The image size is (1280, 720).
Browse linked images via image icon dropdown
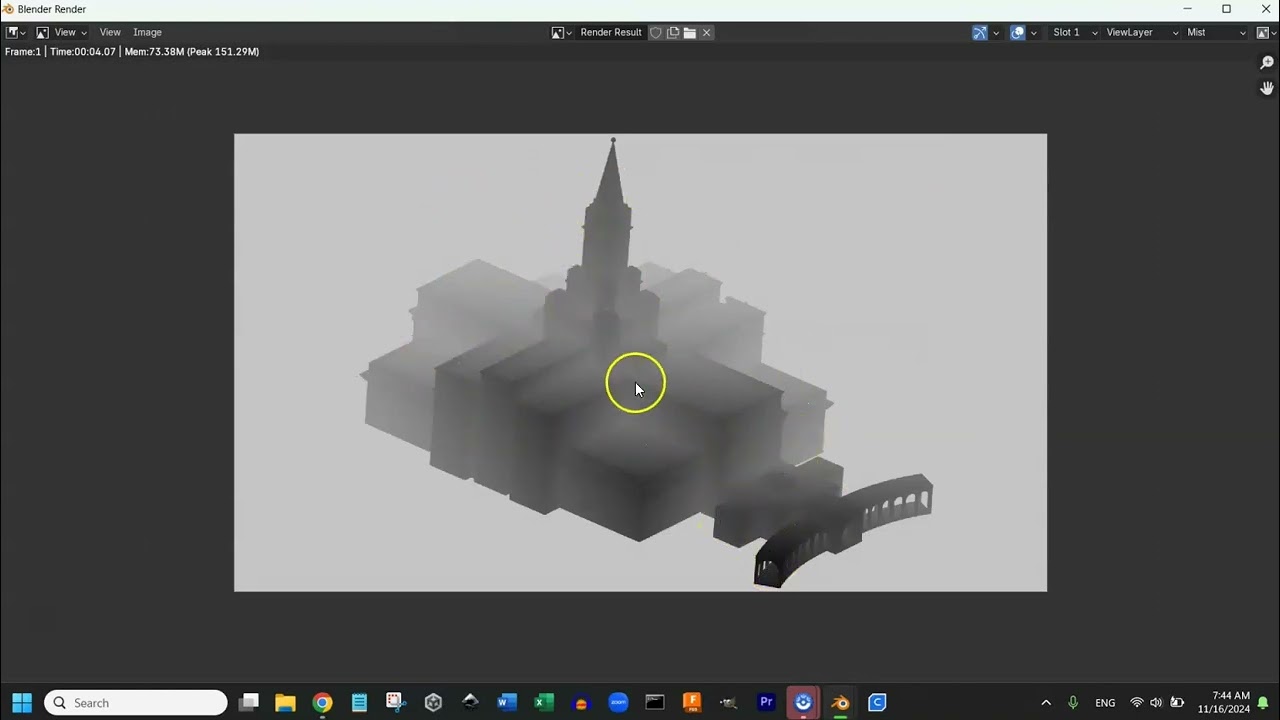point(561,32)
